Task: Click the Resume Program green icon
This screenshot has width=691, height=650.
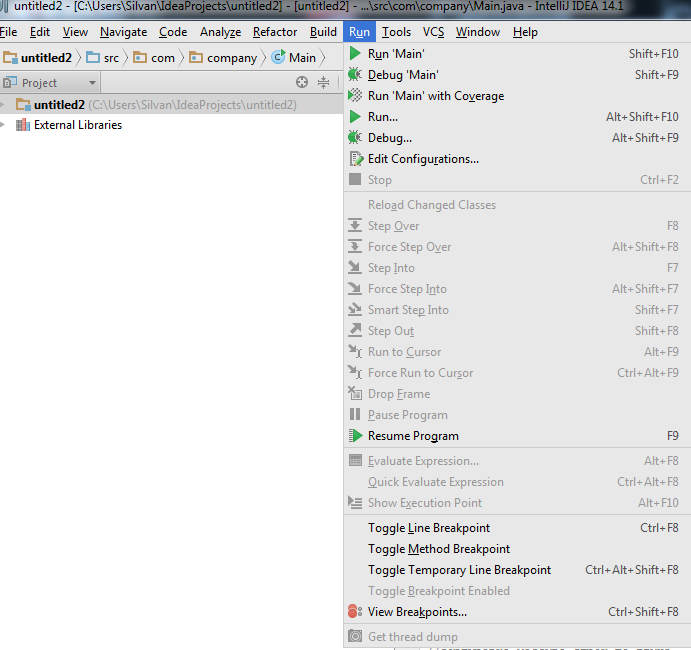Action: click(x=355, y=435)
